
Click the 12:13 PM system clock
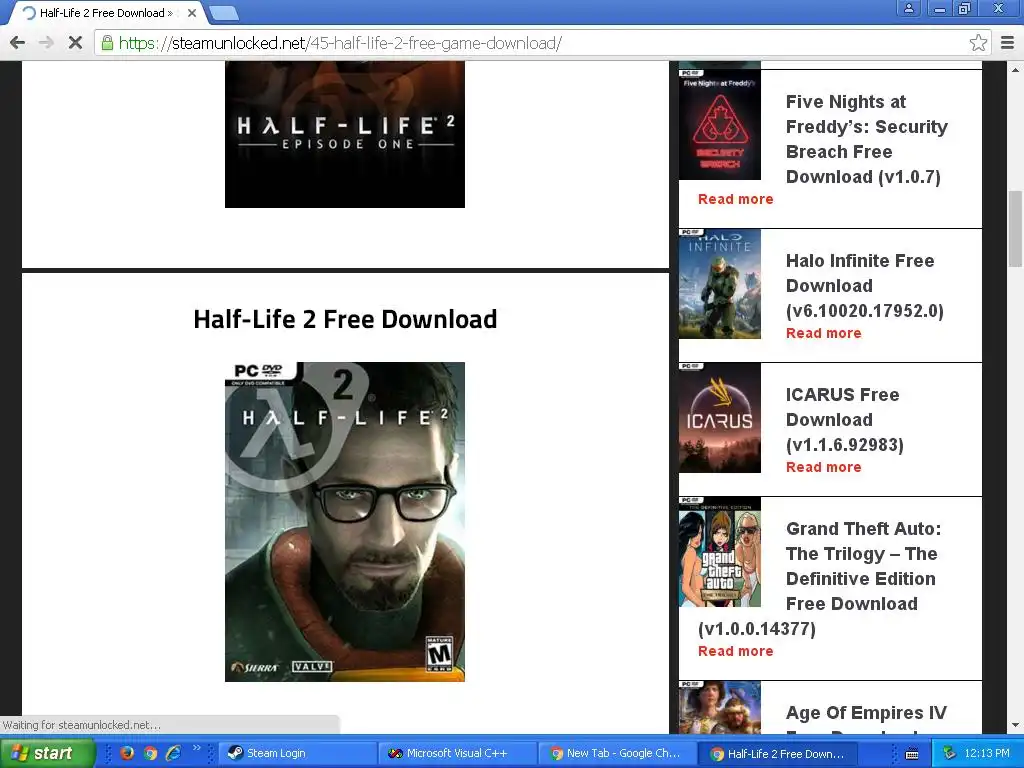click(x=987, y=754)
